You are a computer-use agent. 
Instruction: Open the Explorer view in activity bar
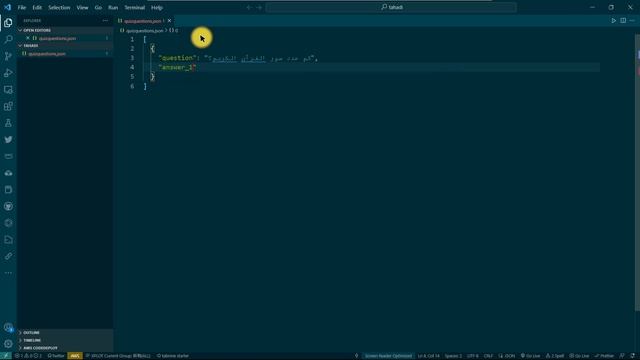[8, 23]
